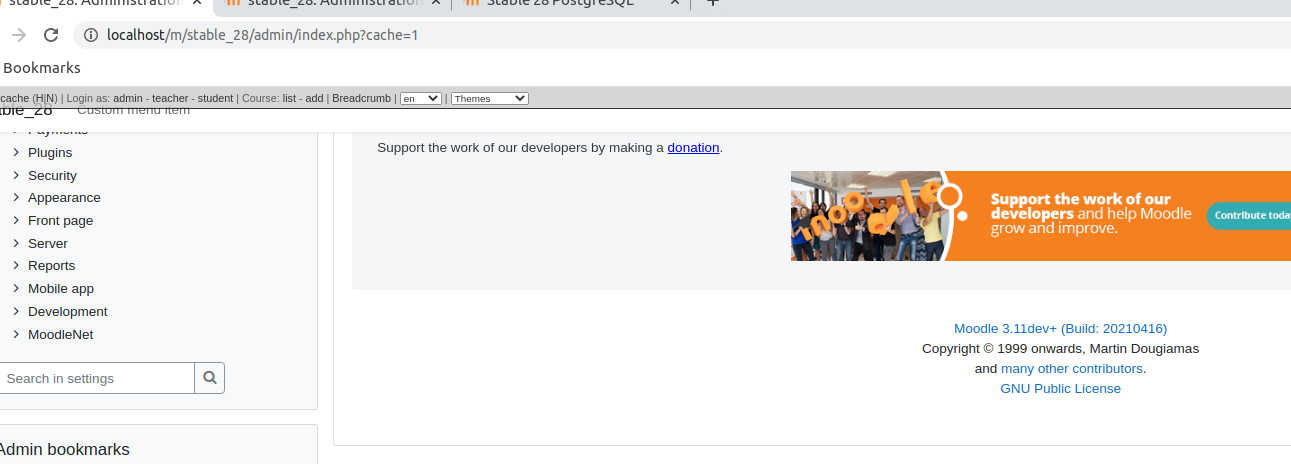Expand the Server section chevron
The width and height of the screenshot is (1291, 464).
17,243
